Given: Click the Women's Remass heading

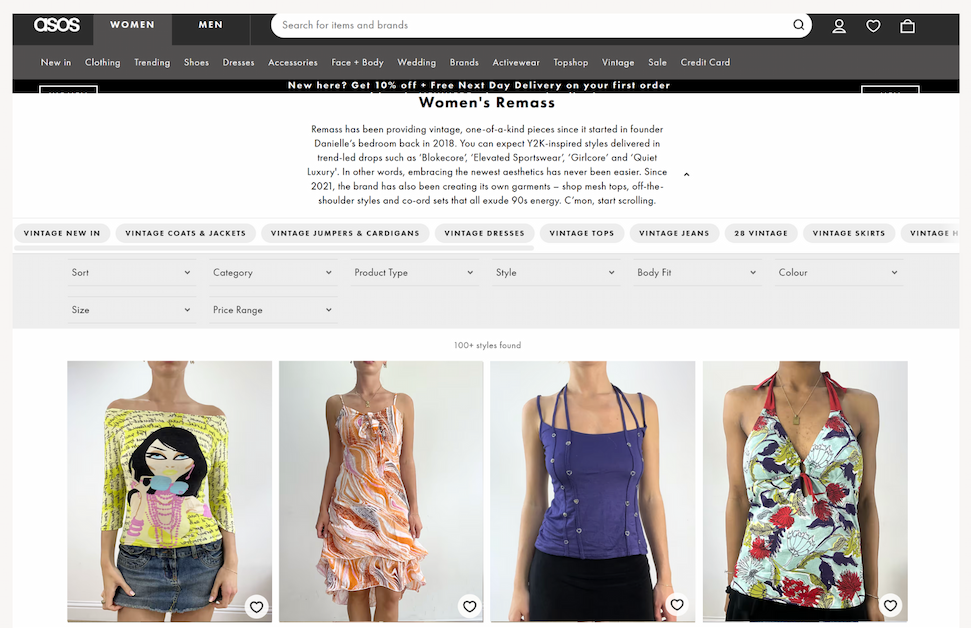Looking at the screenshot, I should pos(487,103).
